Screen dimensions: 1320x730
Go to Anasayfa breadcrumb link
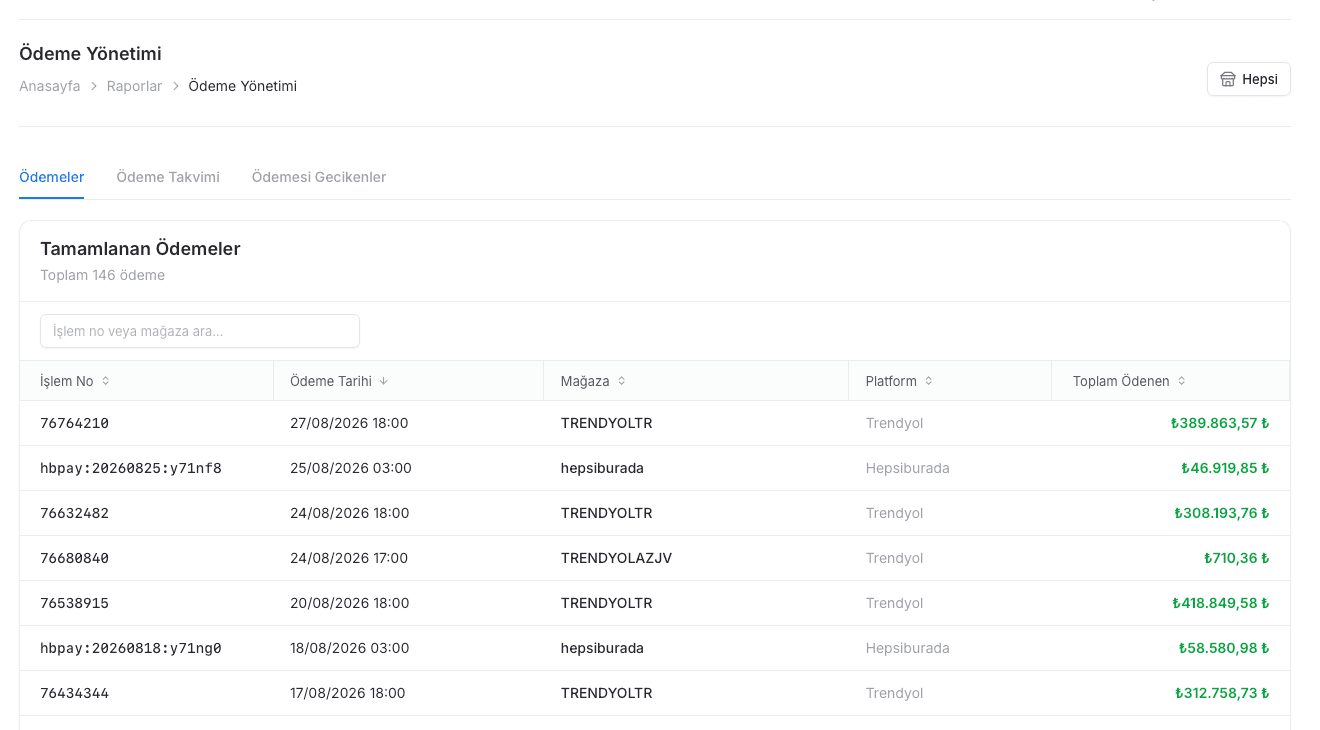click(50, 86)
